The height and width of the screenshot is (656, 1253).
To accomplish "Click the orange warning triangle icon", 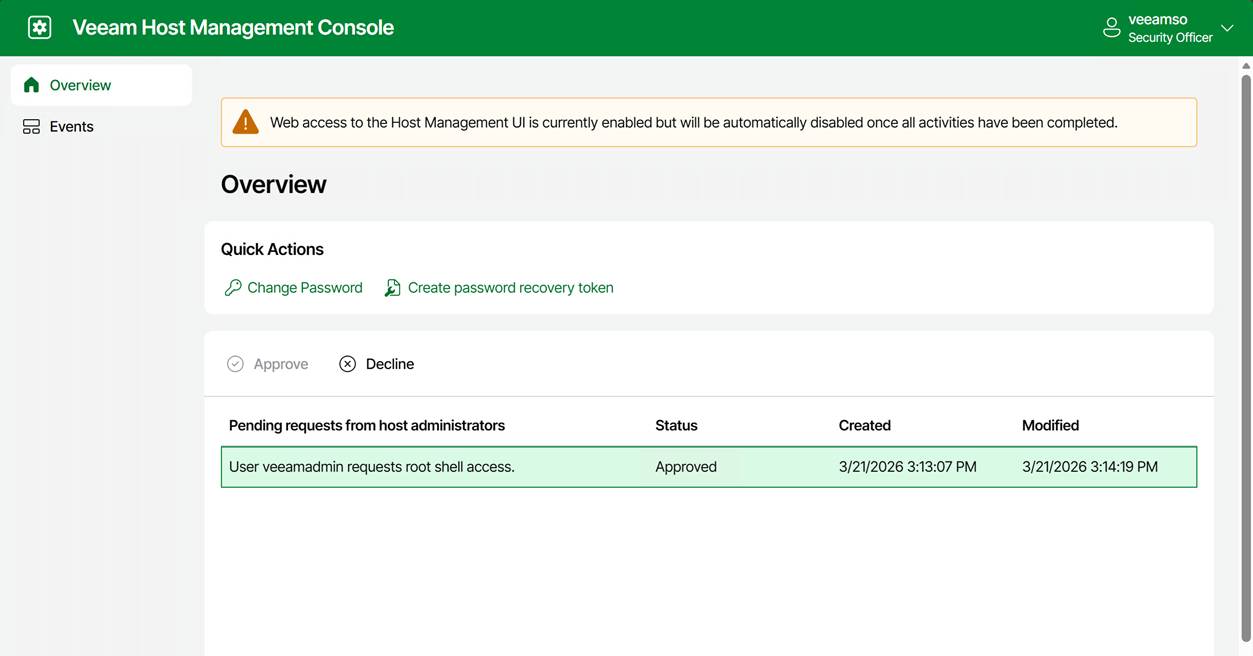I will [x=245, y=122].
